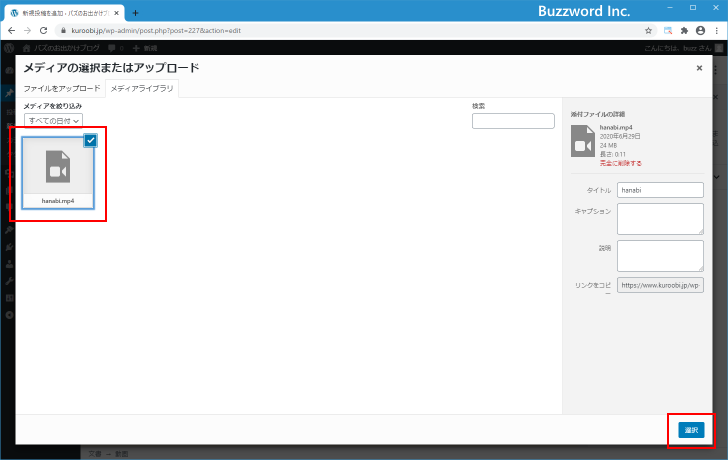Click into the キャプション text area
This screenshot has height=460, width=728.
(661, 218)
